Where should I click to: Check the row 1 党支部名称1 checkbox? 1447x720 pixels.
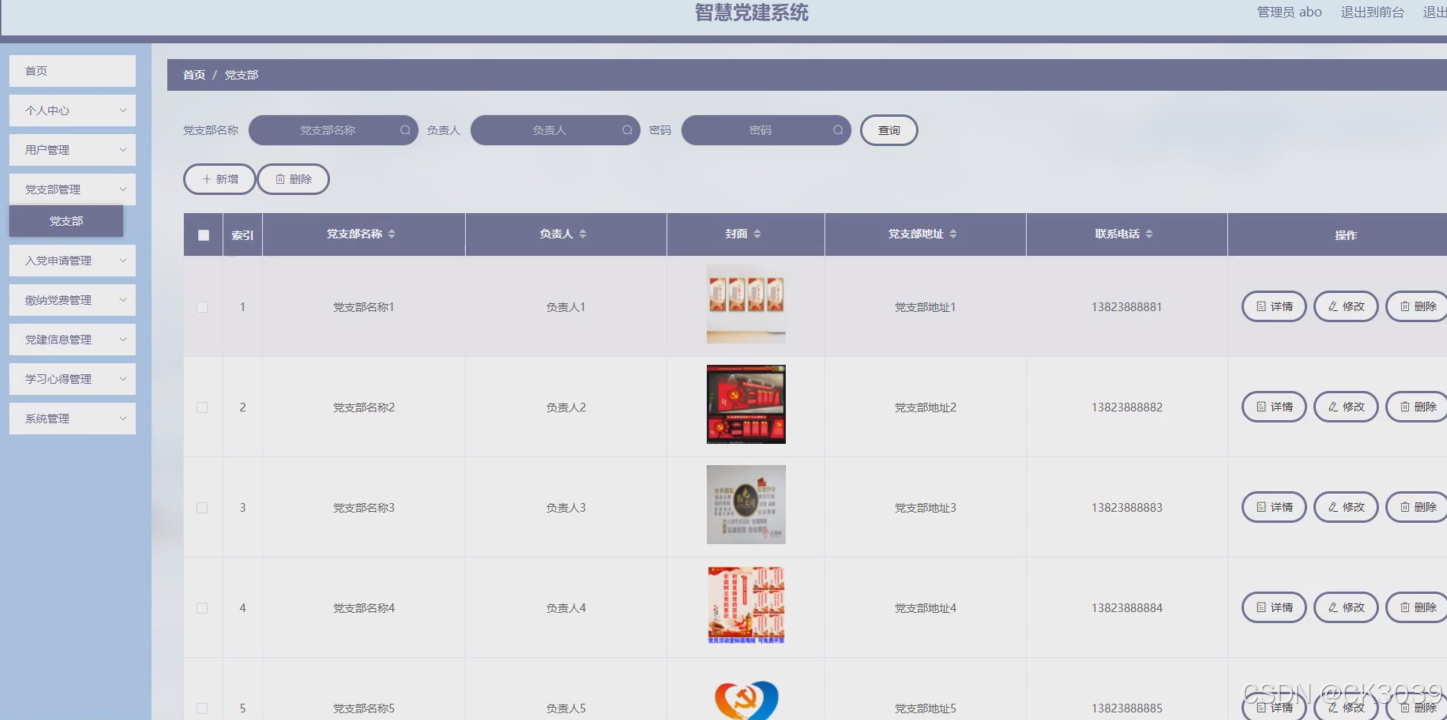pyautogui.click(x=202, y=307)
